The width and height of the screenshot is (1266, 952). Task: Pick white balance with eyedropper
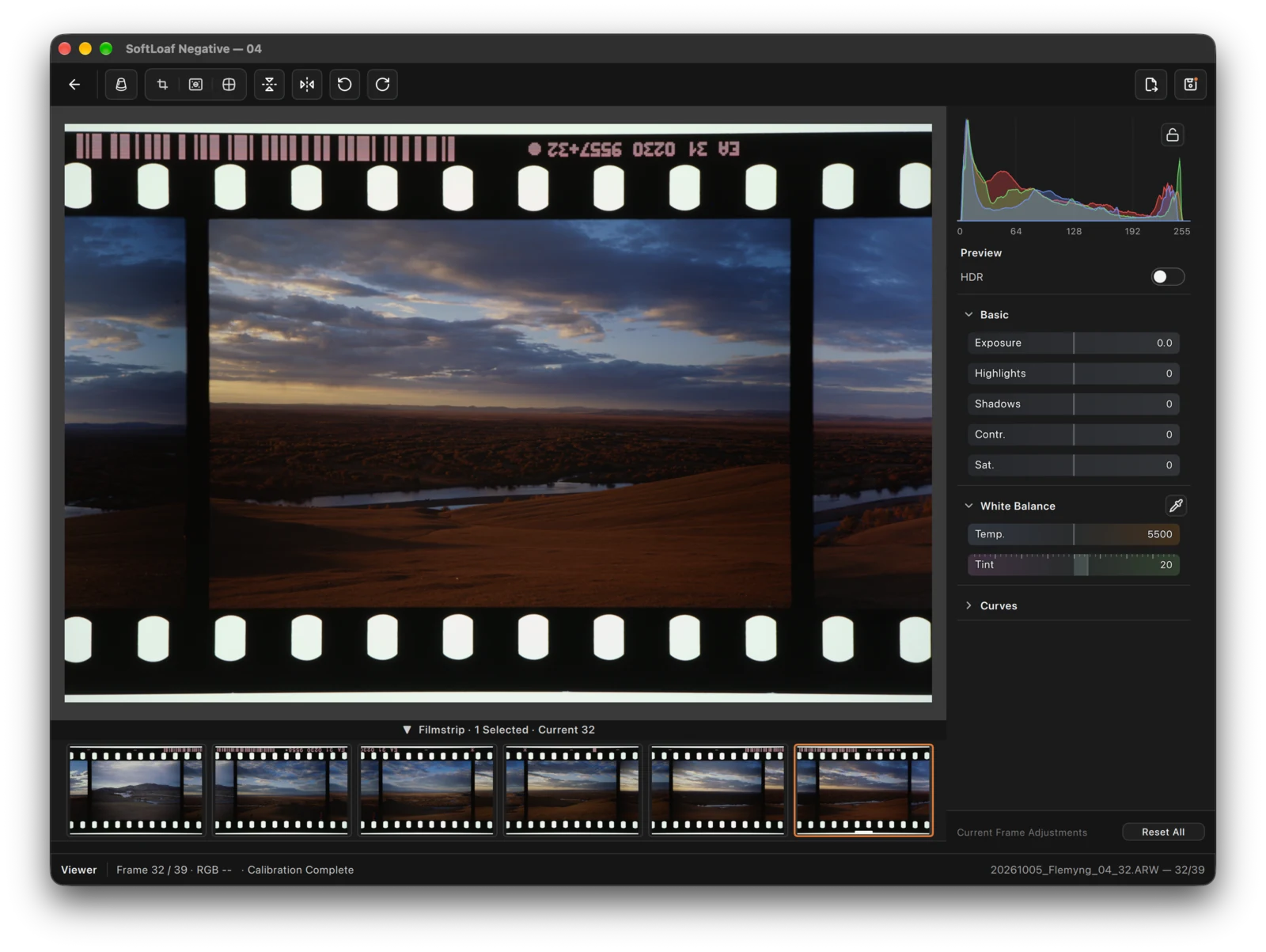tap(1176, 506)
